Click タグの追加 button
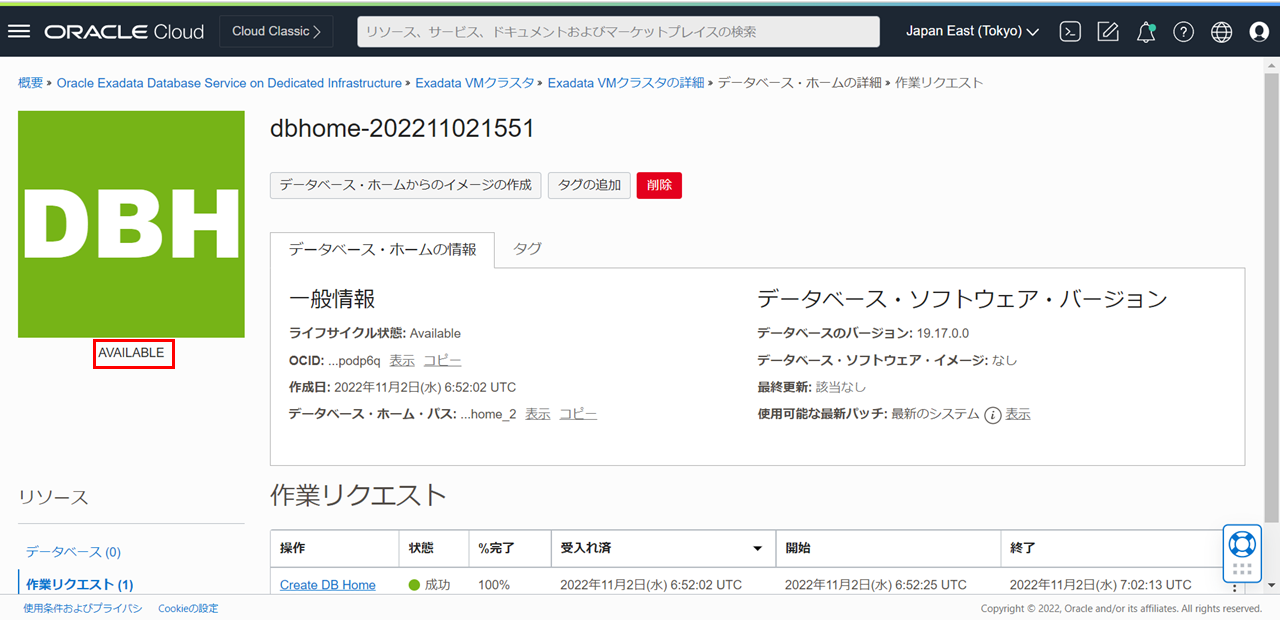 (589, 185)
